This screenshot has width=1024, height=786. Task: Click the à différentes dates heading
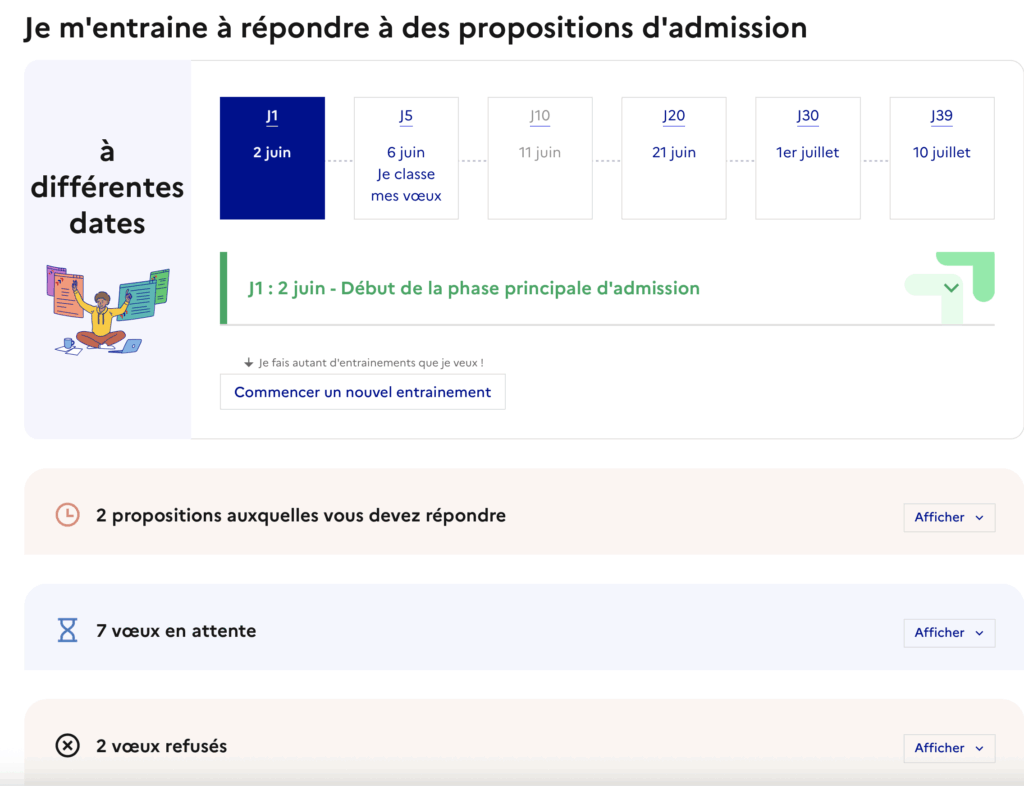tap(107, 187)
